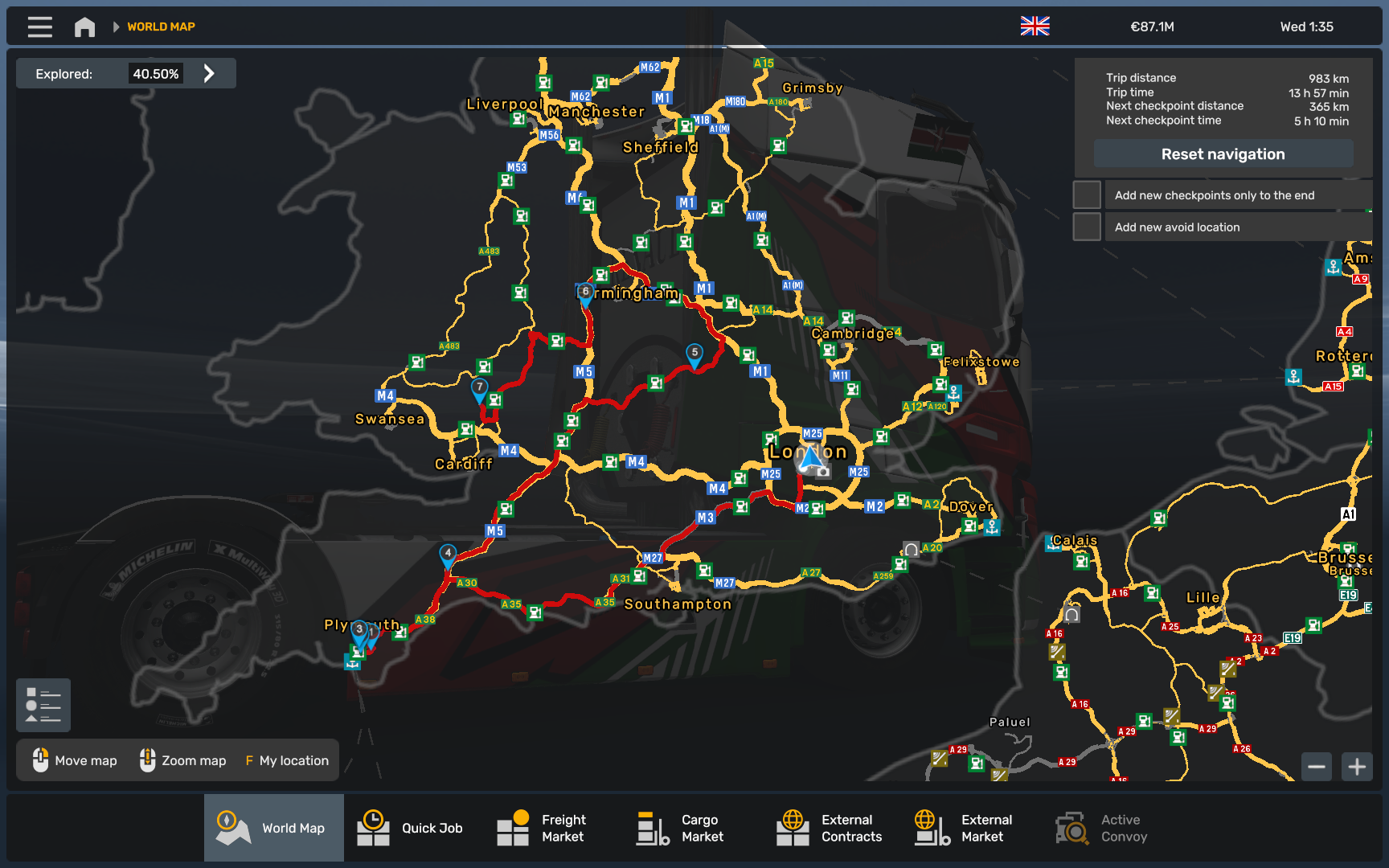This screenshot has height=868, width=1389.
Task: Open the hamburger main menu
Action: pyautogui.click(x=39, y=27)
